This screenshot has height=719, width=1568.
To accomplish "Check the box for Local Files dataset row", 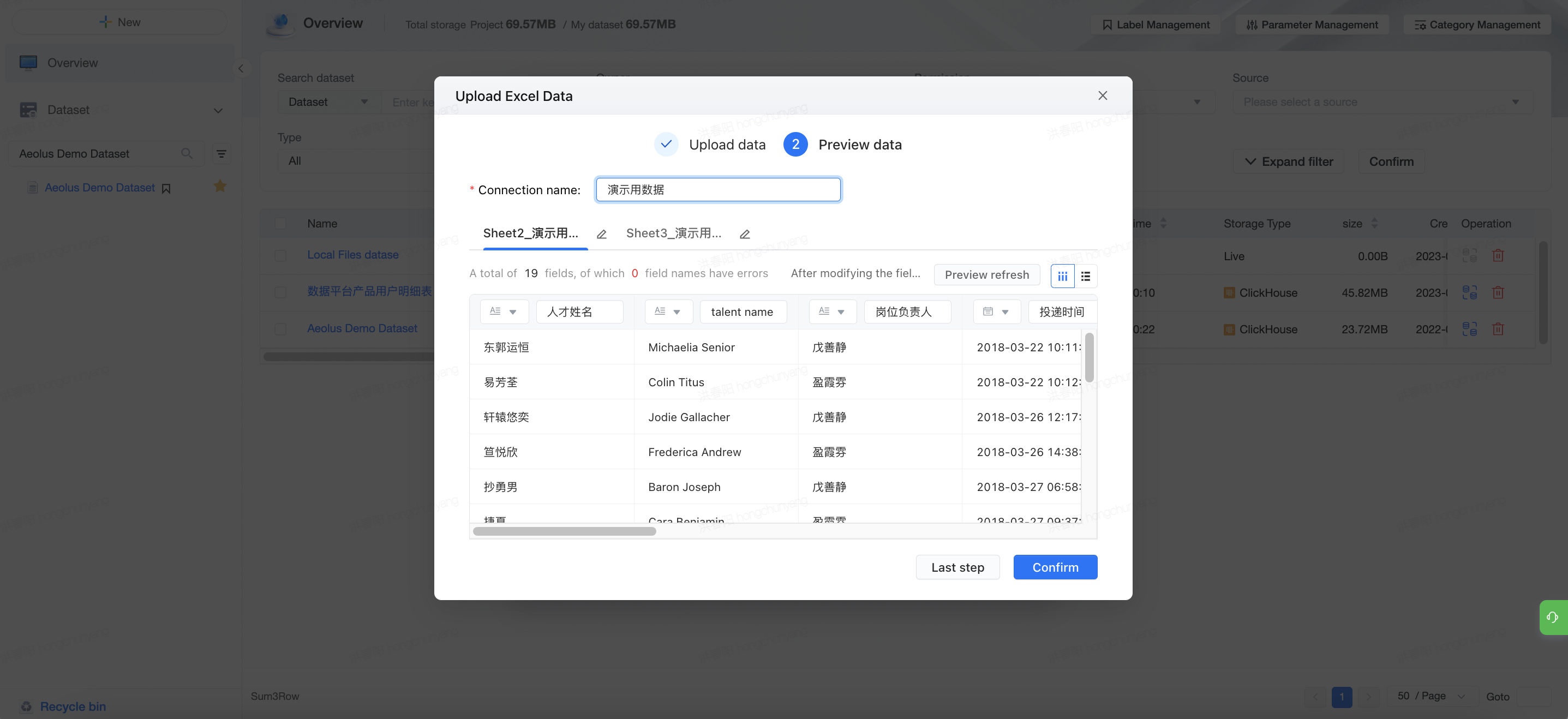I will (x=280, y=255).
